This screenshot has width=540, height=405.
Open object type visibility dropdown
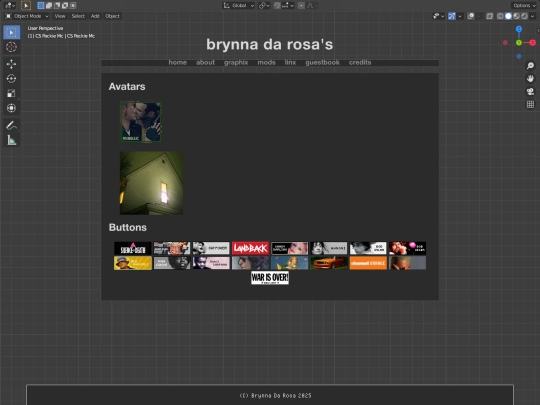tap(438, 16)
